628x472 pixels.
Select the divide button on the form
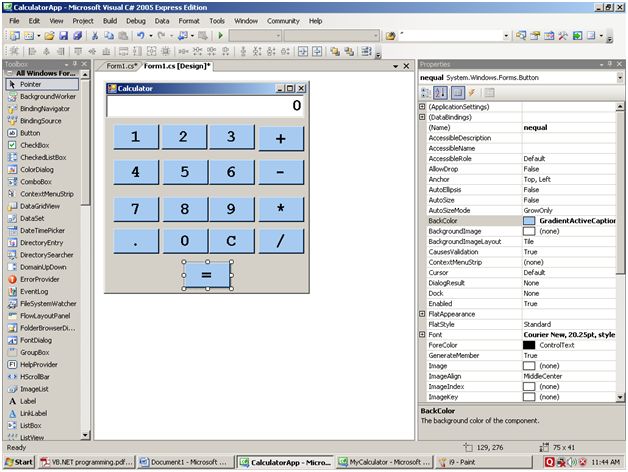coord(281,241)
